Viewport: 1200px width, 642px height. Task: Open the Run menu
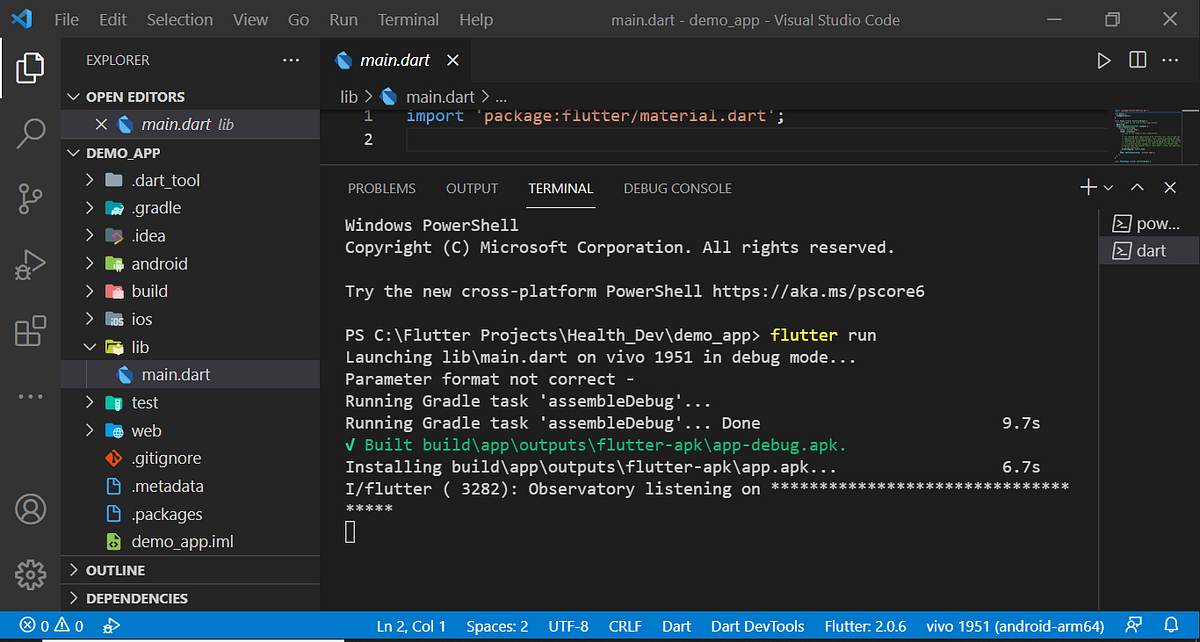tap(343, 20)
